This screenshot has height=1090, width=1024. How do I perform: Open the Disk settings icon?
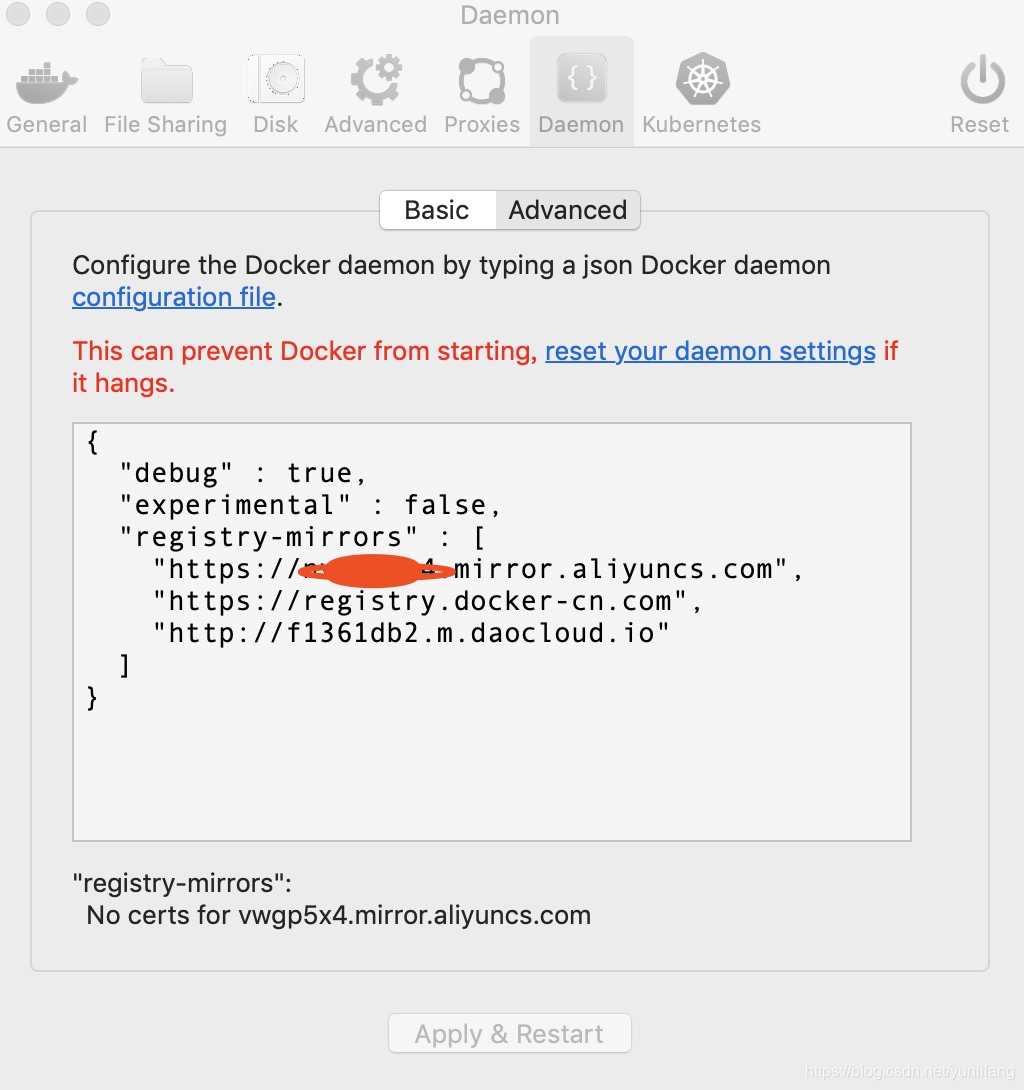(276, 79)
